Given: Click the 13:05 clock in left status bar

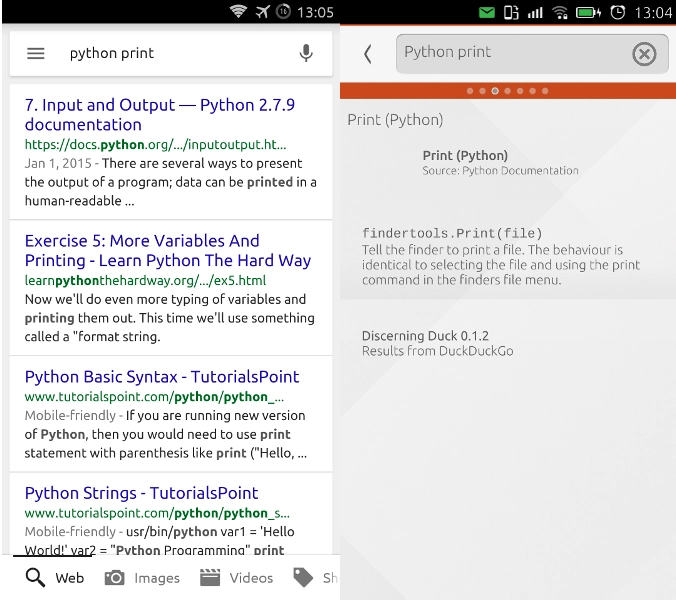Looking at the screenshot, I should click(315, 12).
